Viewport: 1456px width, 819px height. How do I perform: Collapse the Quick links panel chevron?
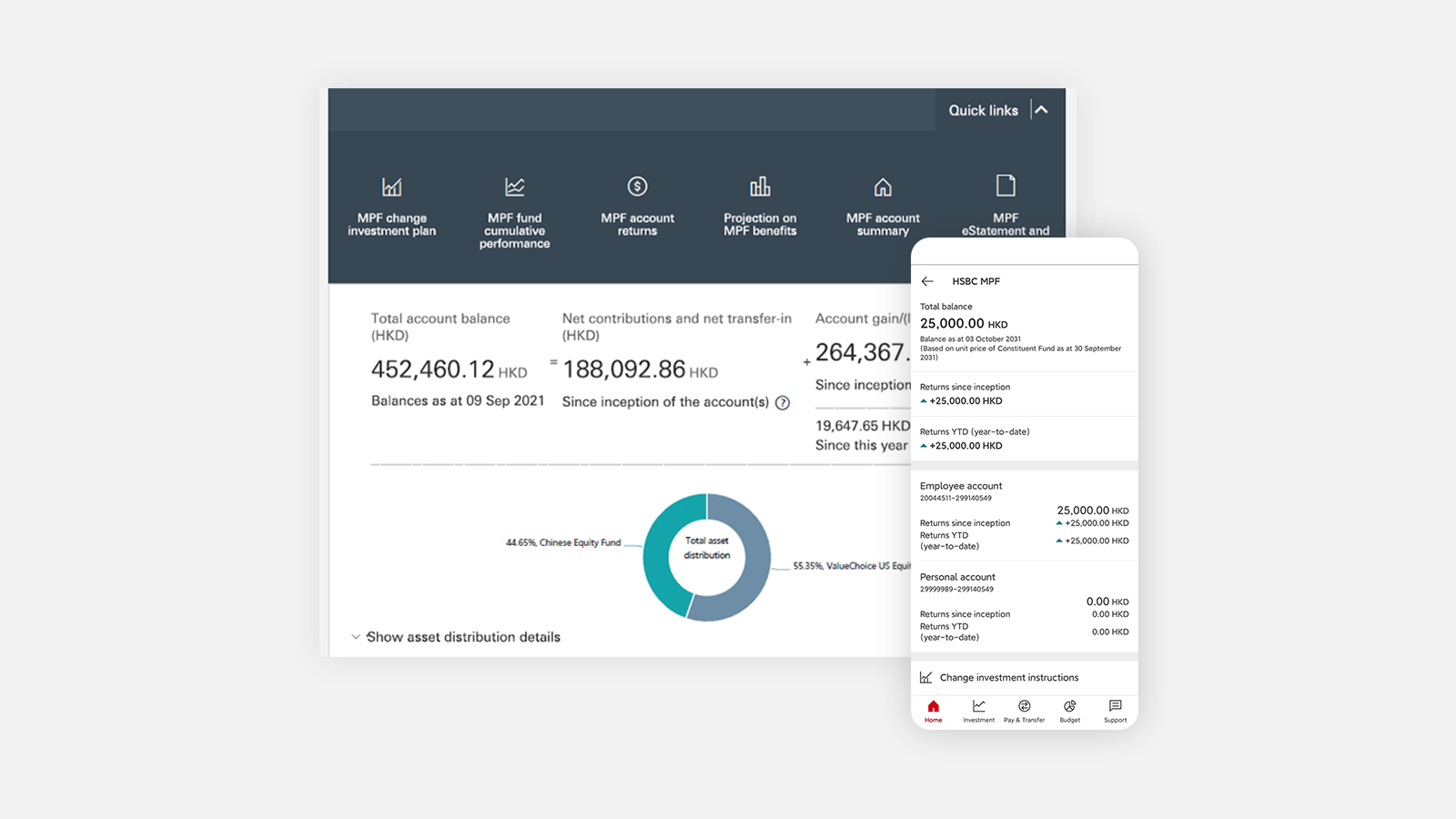pyautogui.click(x=1041, y=110)
